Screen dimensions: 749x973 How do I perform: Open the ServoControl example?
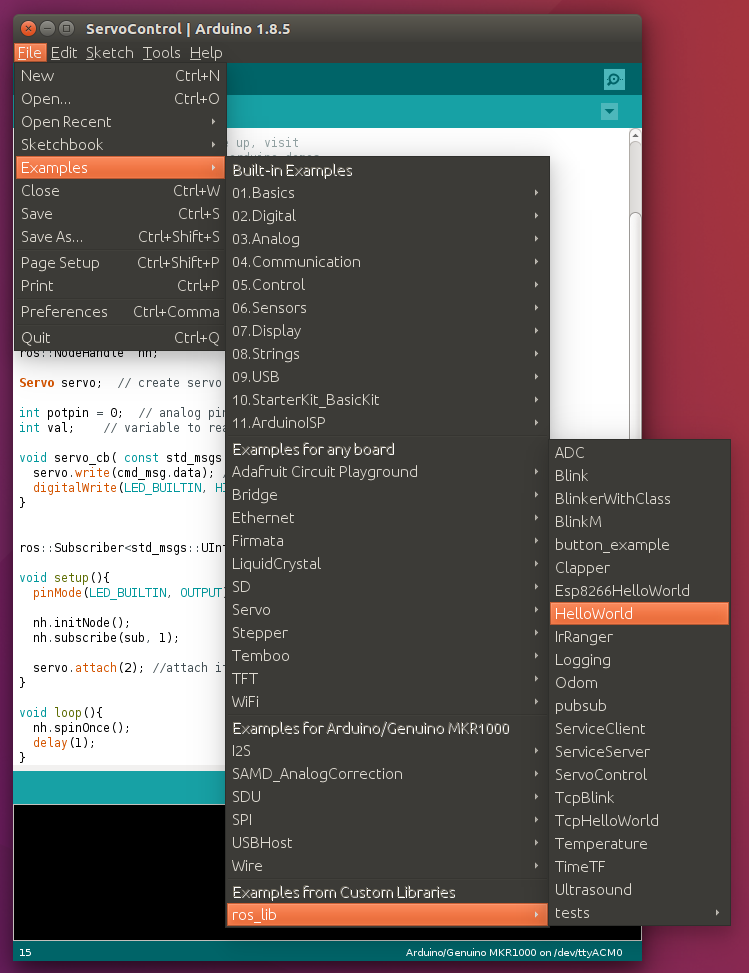point(640,774)
